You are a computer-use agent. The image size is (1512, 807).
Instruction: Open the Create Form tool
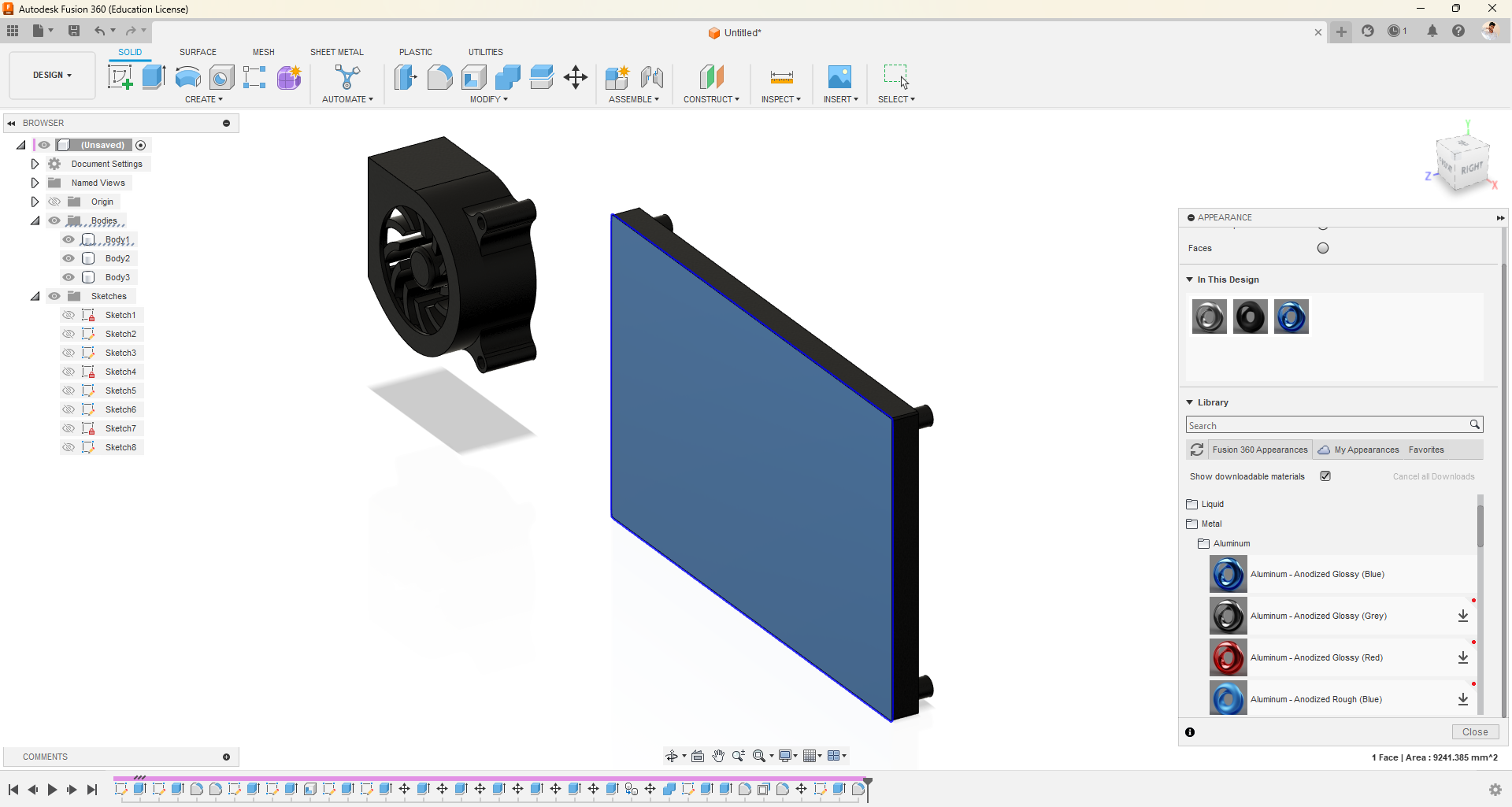(x=289, y=77)
